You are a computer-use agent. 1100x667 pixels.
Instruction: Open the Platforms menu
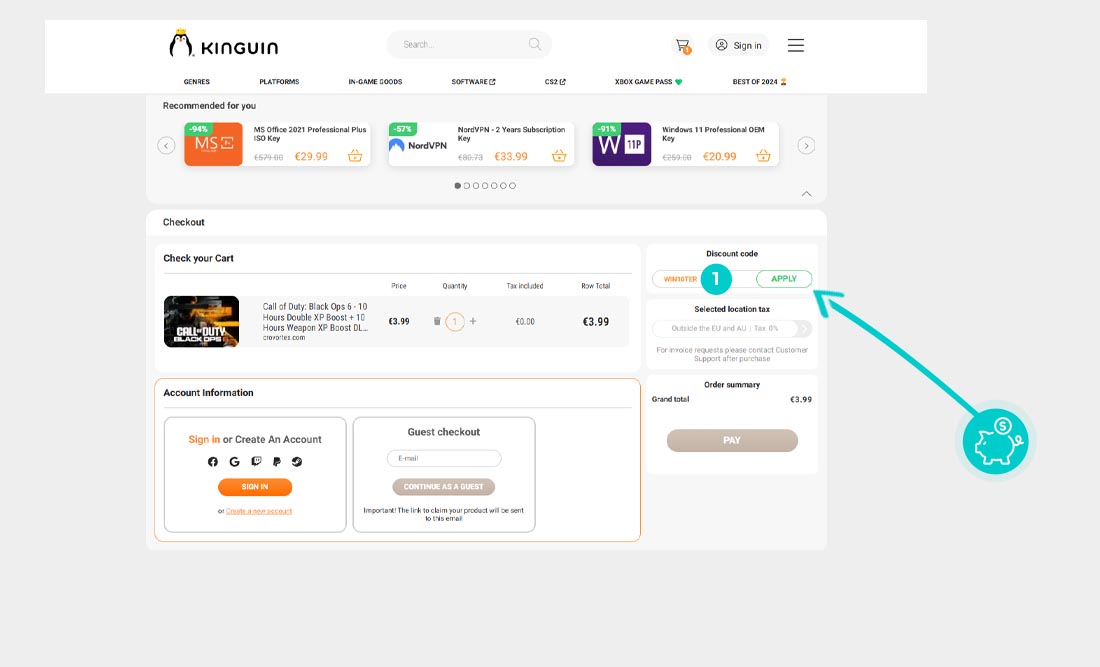tap(279, 82)
